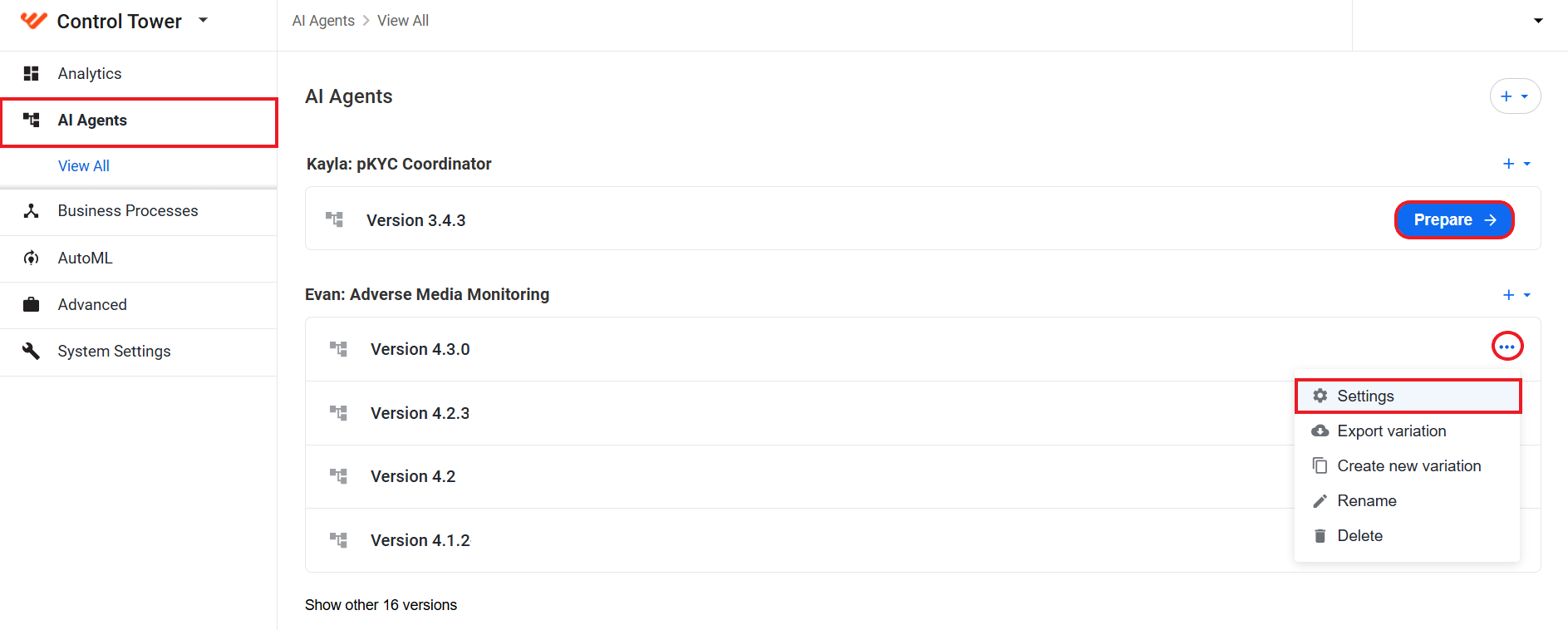Choose Export variation in the menu
This screenshot has width=1568, height=630.
(x=1408, y=431)
